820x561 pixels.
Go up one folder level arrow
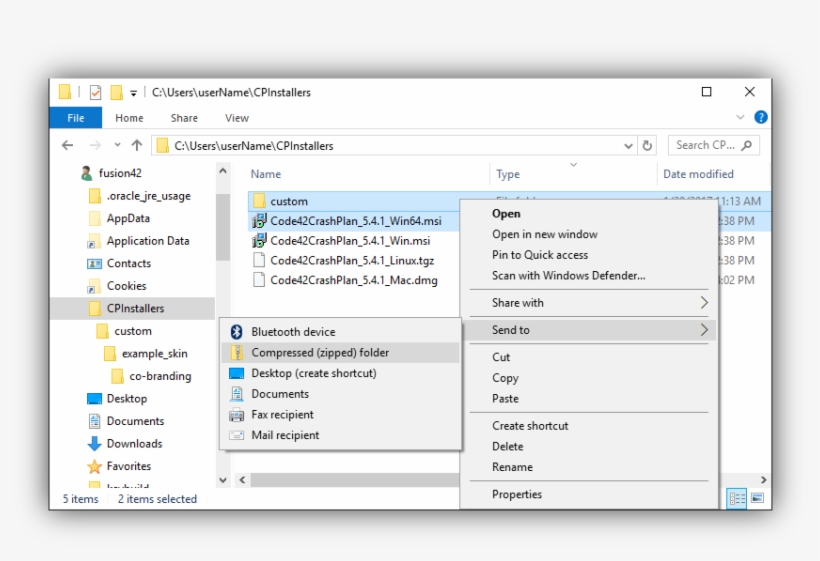point(137,145)
